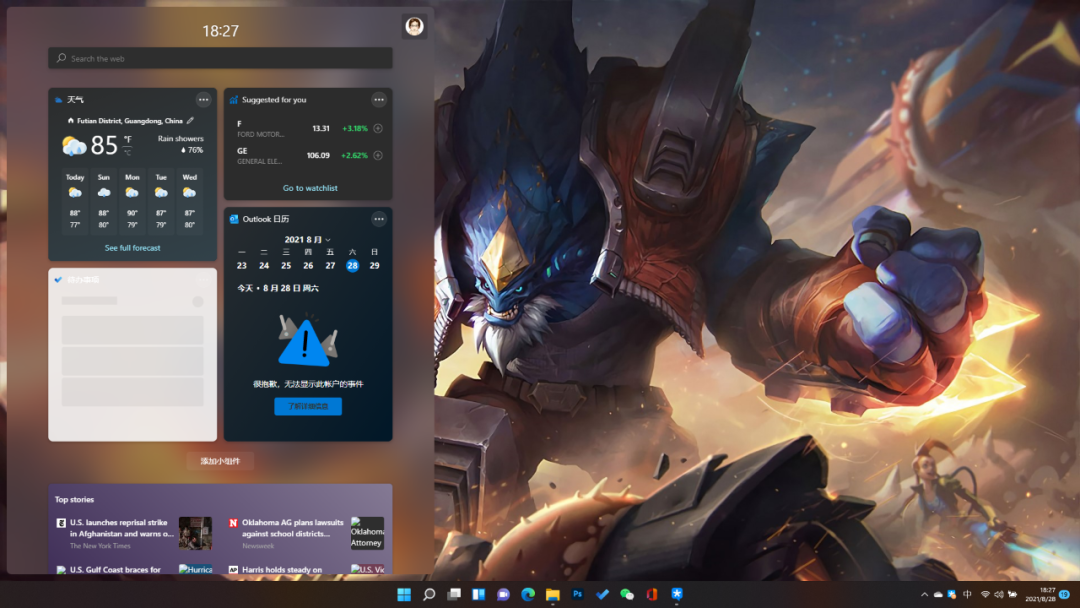The width and height of the screenshot is (1080, 608).
Task: Open the Afghanistan story thumbnail image
Action: coord(196,533)
